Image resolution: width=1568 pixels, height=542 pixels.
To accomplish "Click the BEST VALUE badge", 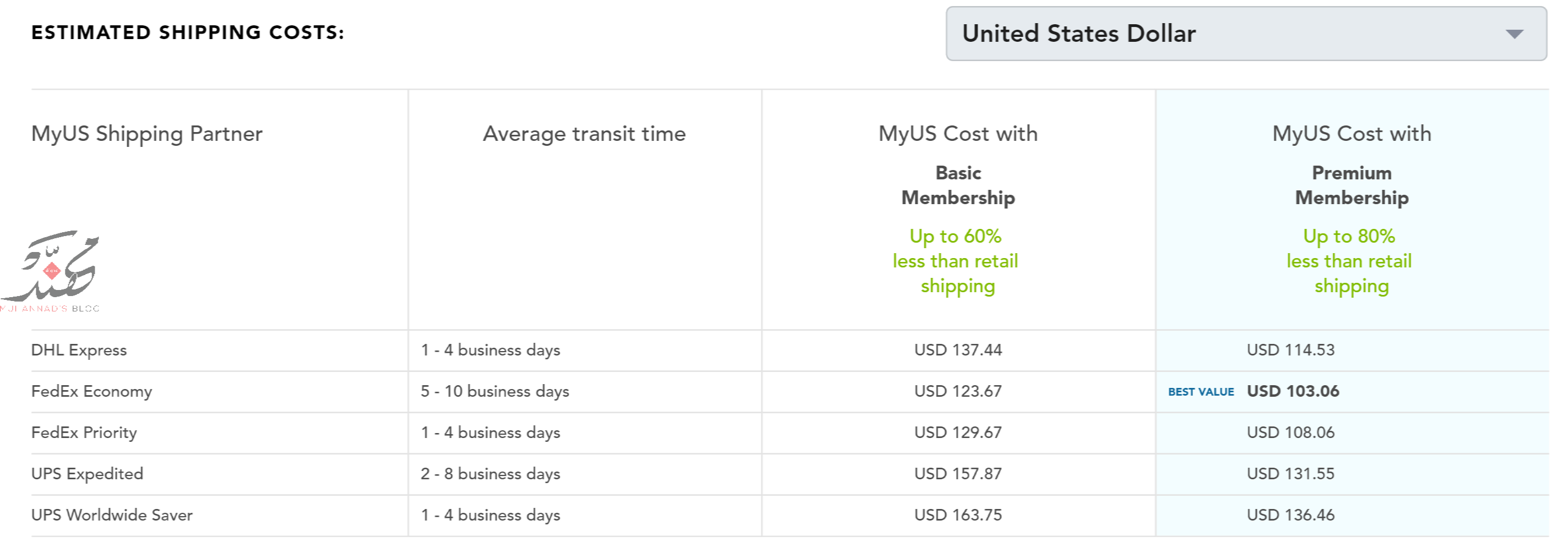I will coord(1200,392).
